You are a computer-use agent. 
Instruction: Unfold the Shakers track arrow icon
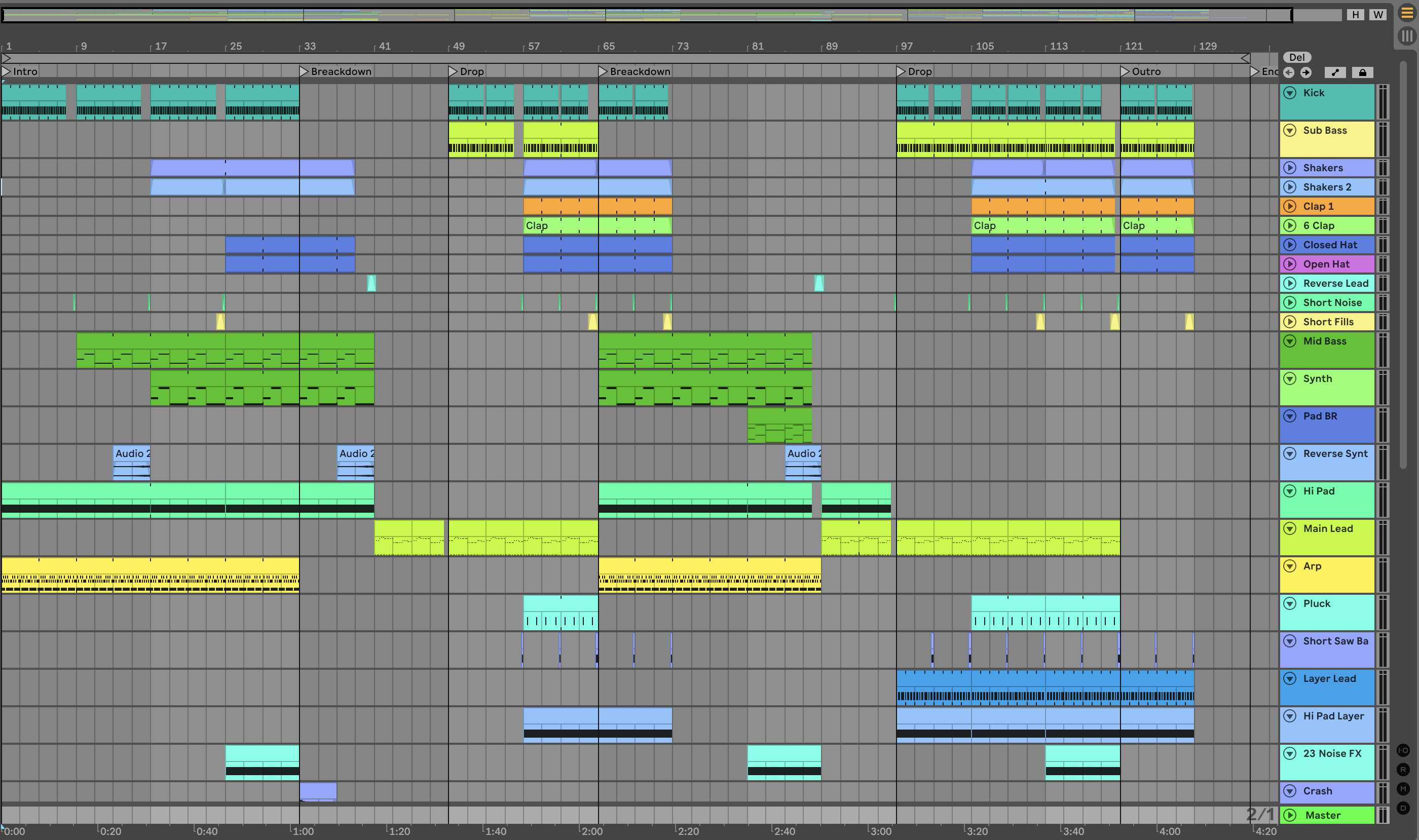pos(1290,168)
